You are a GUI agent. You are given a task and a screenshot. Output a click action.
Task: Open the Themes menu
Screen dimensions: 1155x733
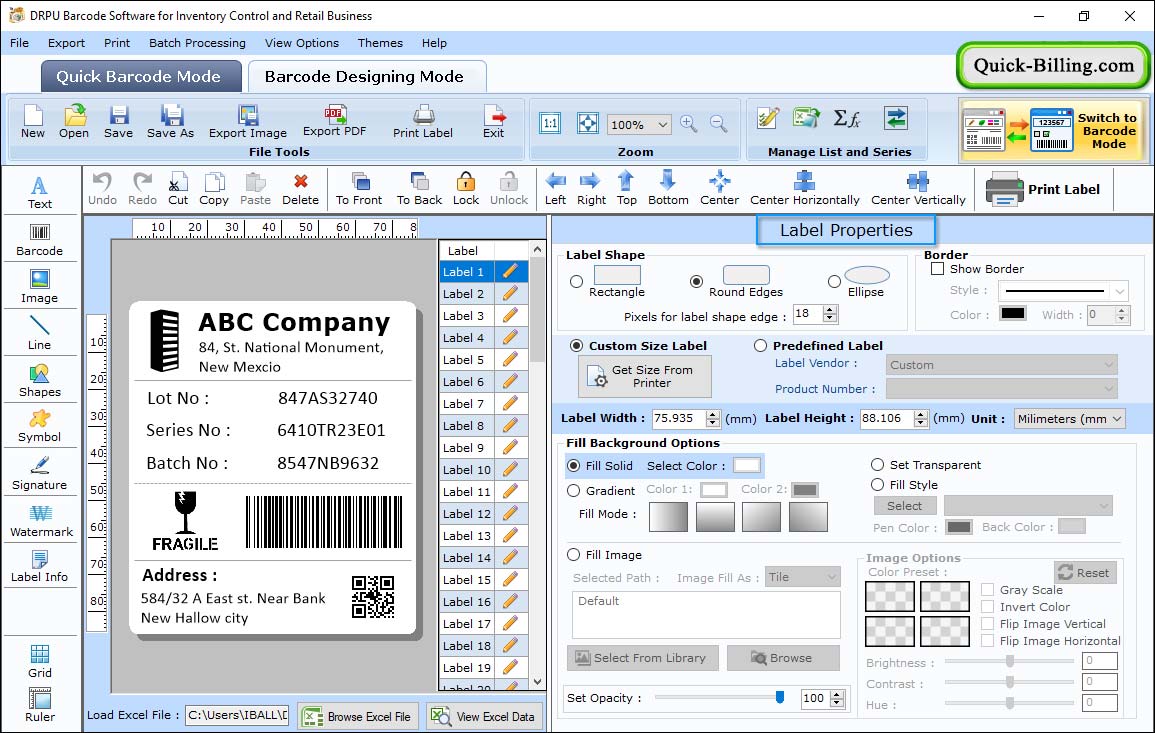[x=380, y=43]
